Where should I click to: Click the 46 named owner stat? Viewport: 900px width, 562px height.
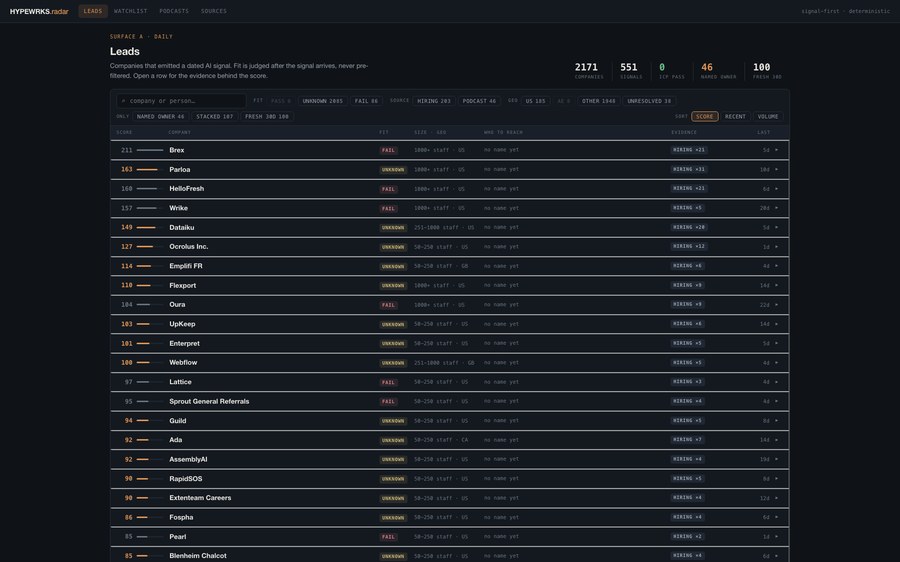pos(717,71)
